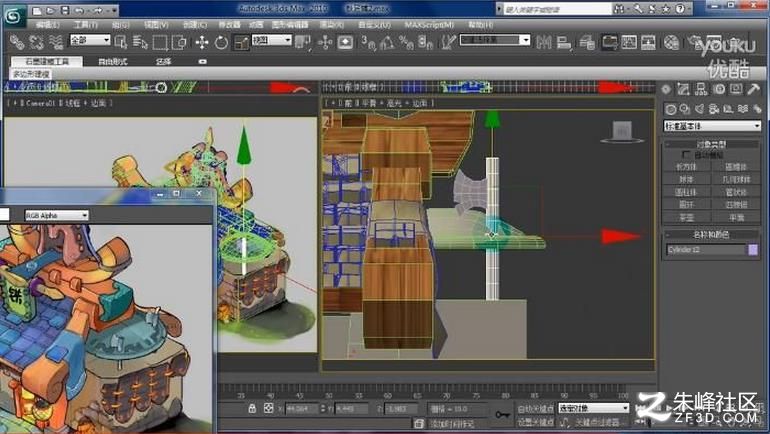
Task: Click the Use Pivot Point Center icon
Action: click(x=303, y=43)
